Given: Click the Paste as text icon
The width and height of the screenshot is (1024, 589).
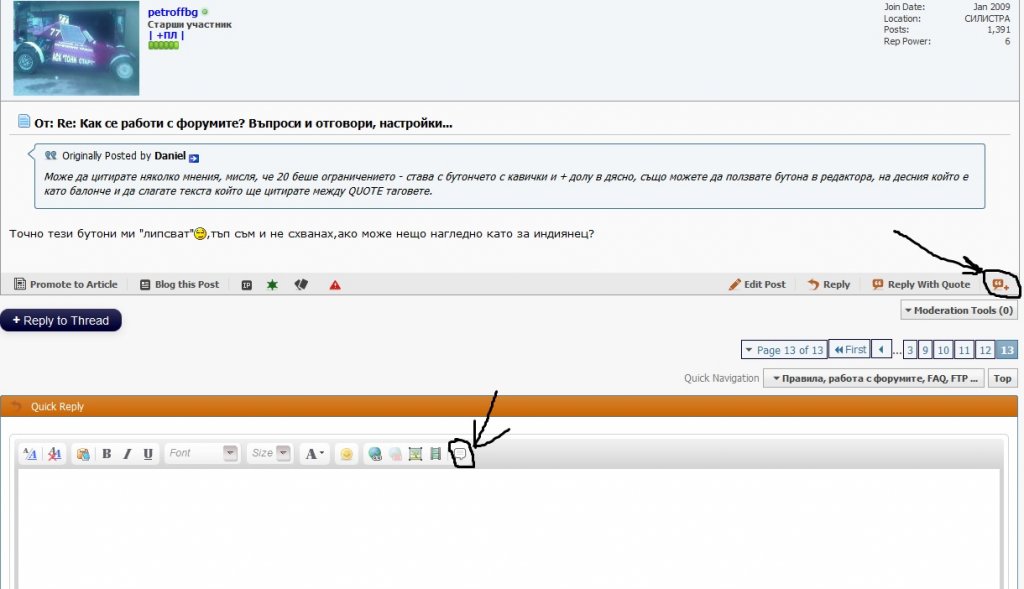Looking at the screenshot, I should click(83, 454).
